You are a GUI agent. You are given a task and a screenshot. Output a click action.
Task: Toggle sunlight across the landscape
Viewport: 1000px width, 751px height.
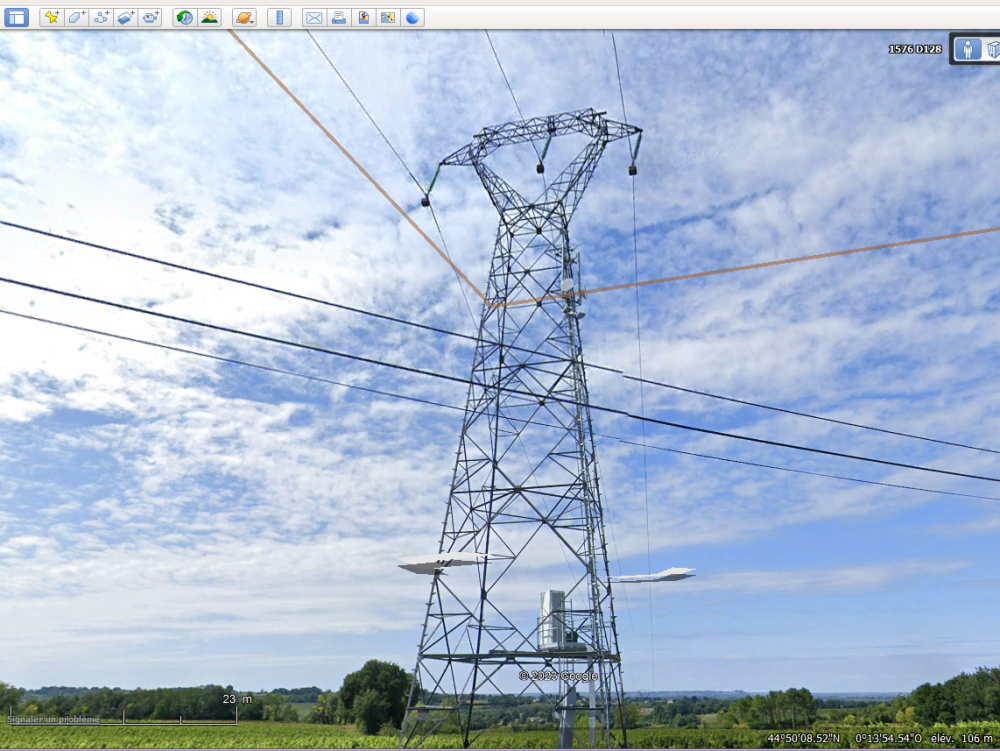[209, 17]
